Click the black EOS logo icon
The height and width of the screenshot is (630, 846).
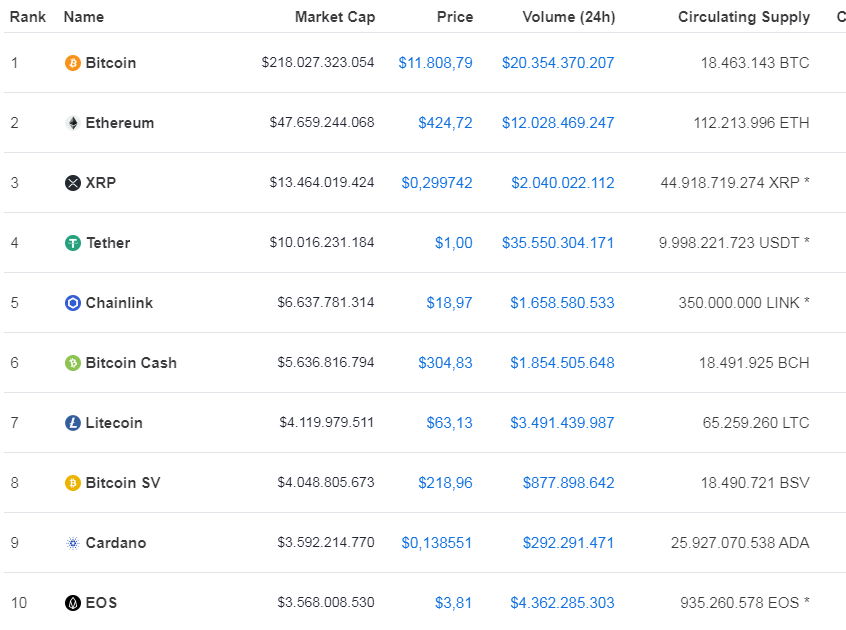(73, 603)
